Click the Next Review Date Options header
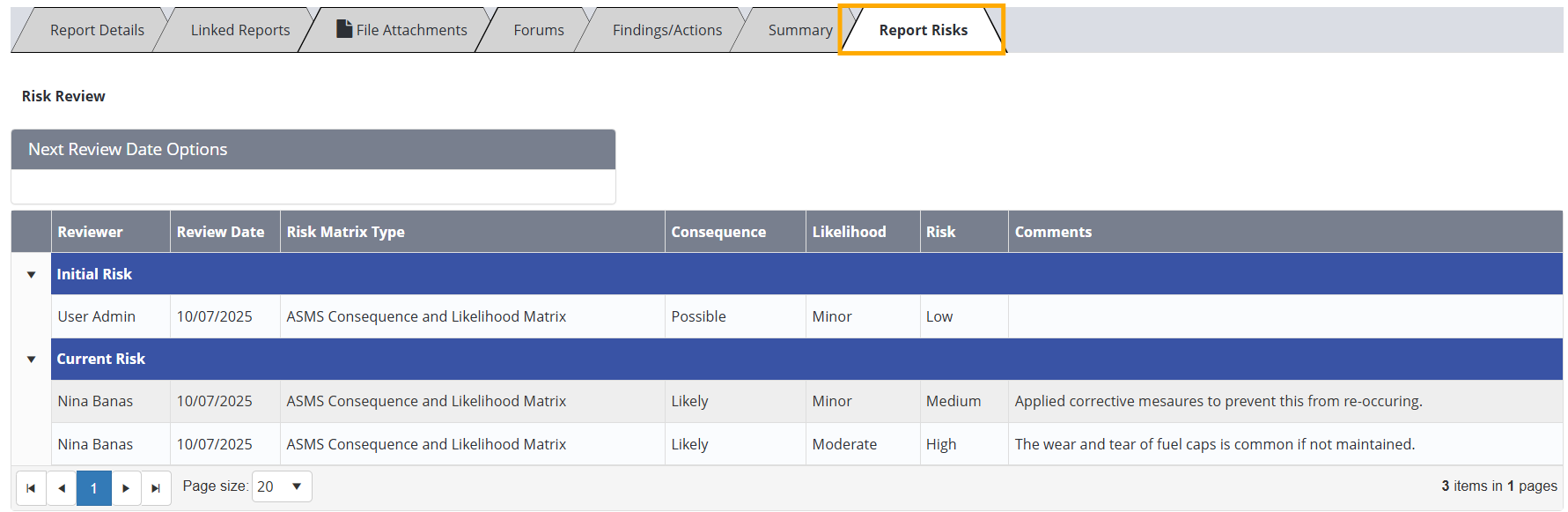 [313, 150]
